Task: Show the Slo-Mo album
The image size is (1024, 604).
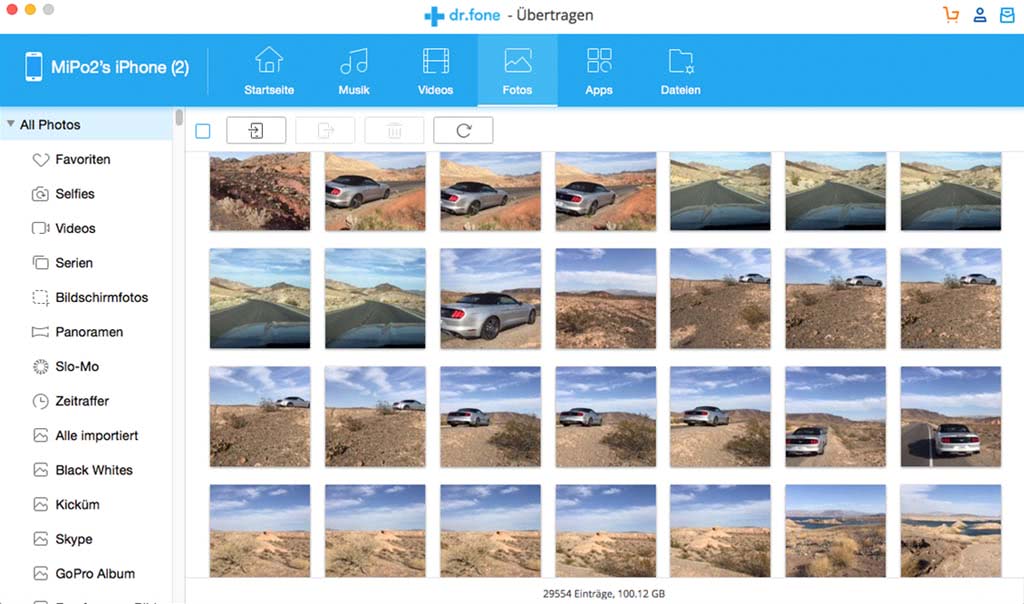Action: click(77, 367)
